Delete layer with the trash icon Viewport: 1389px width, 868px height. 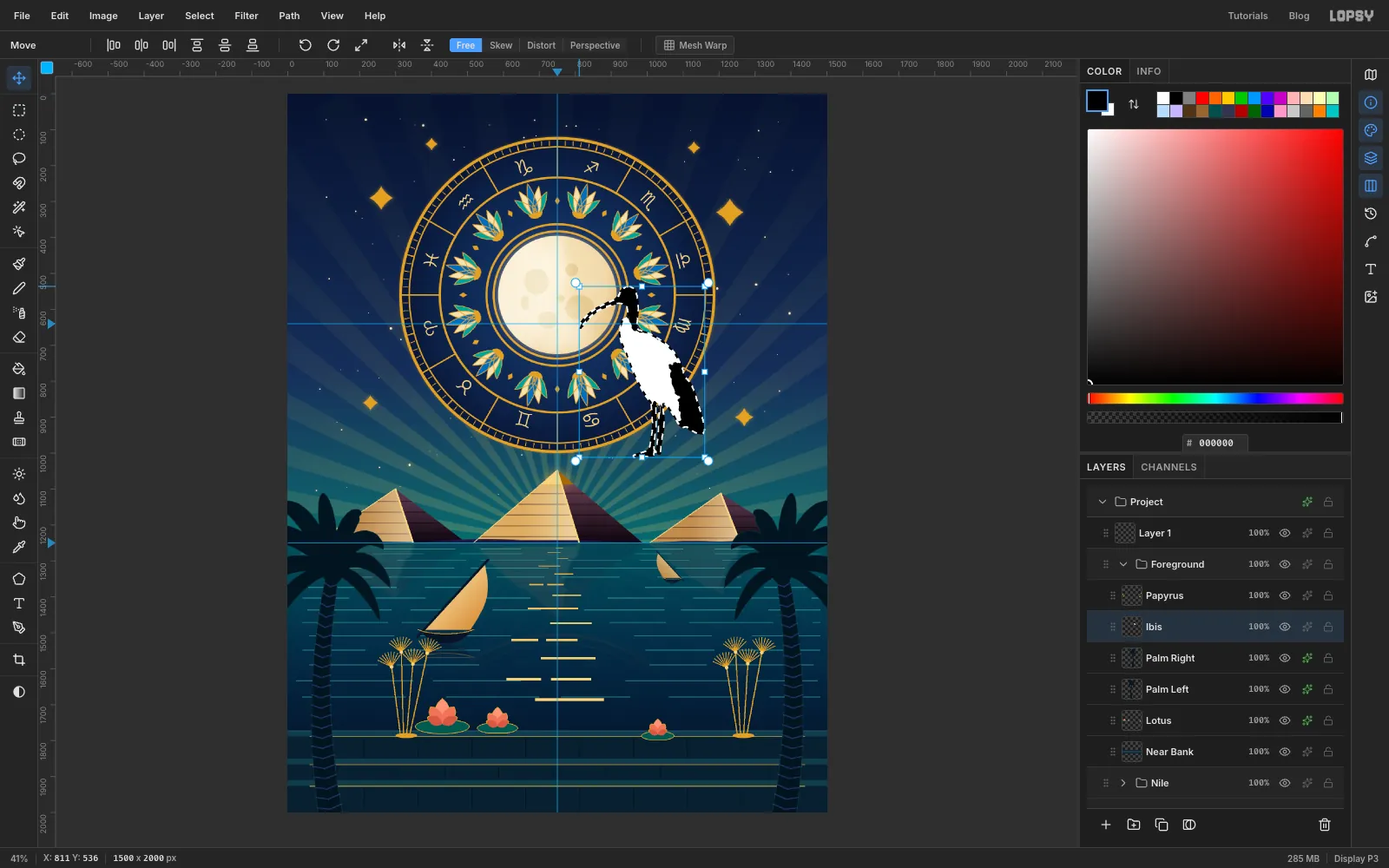[1325, 825]
